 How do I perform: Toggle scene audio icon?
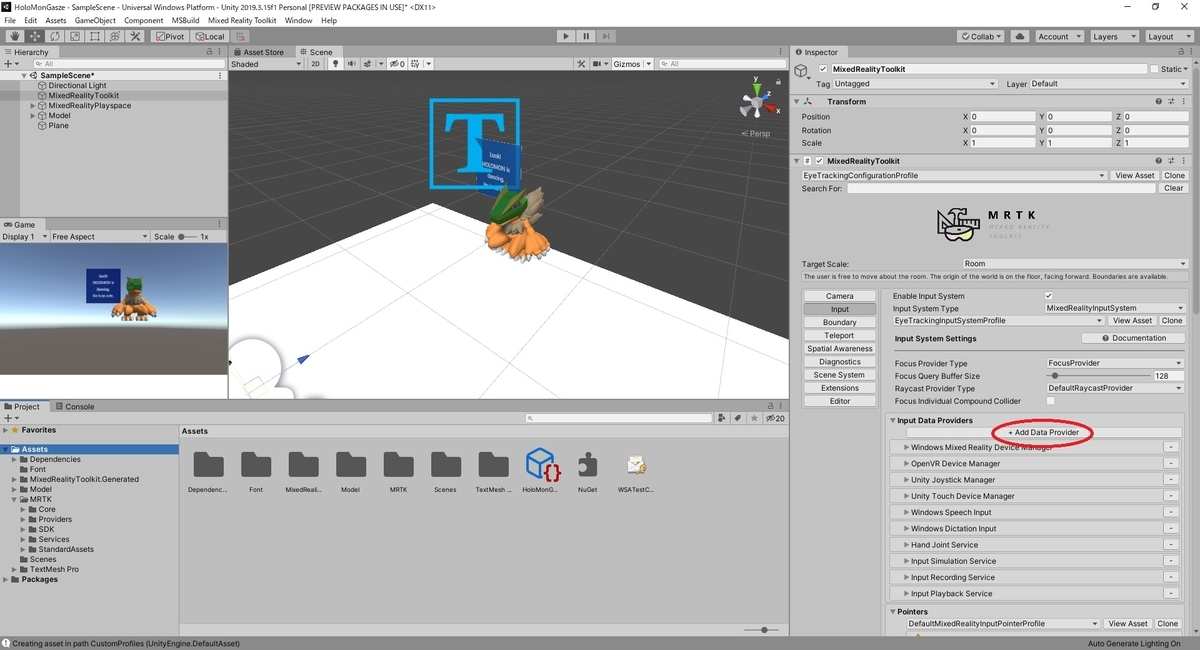[x=353, y=64]
